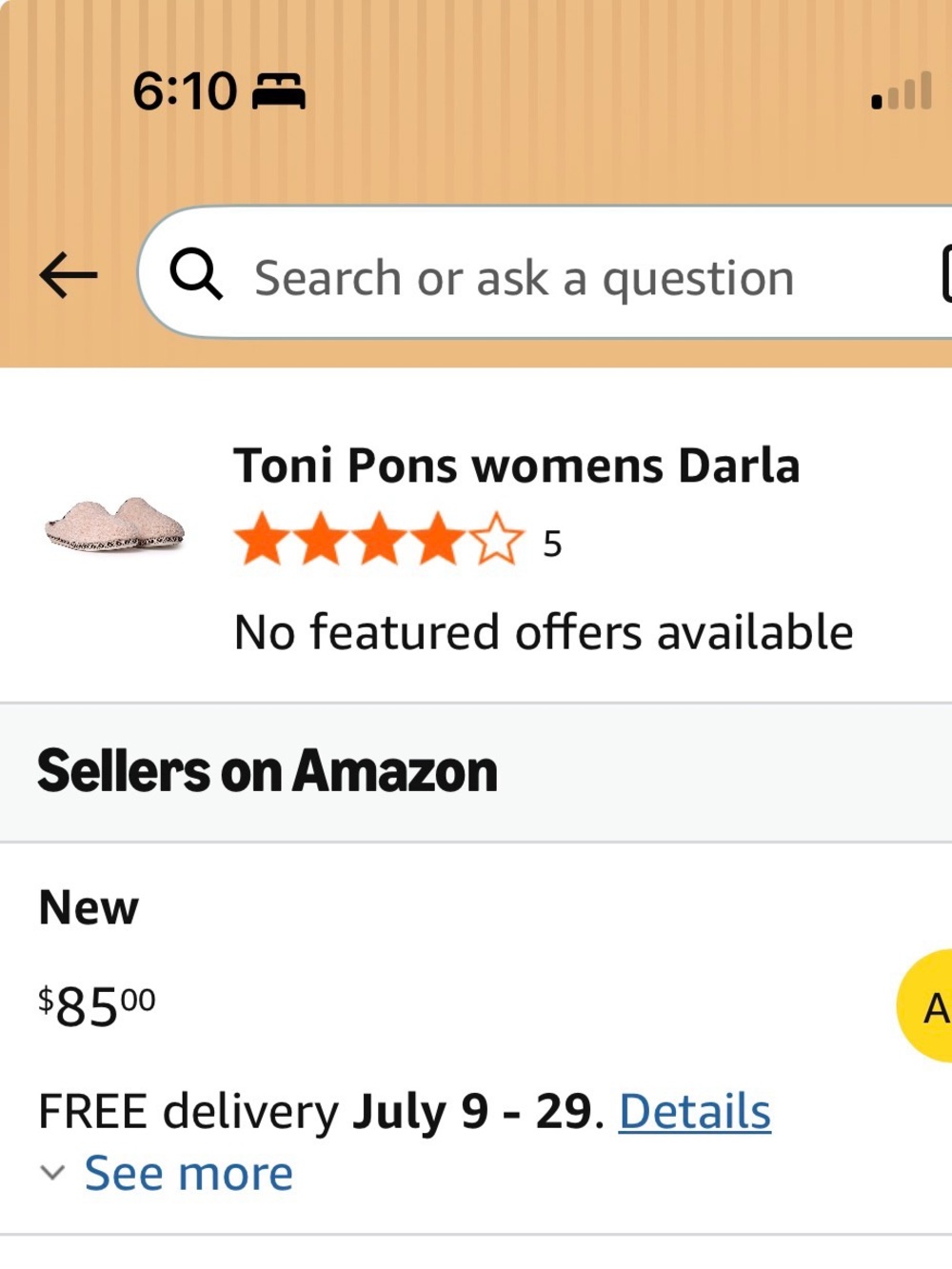952x1269 pixels.
Task: Tap the sleep focus bed icon
Action: (x=278, y=91)
